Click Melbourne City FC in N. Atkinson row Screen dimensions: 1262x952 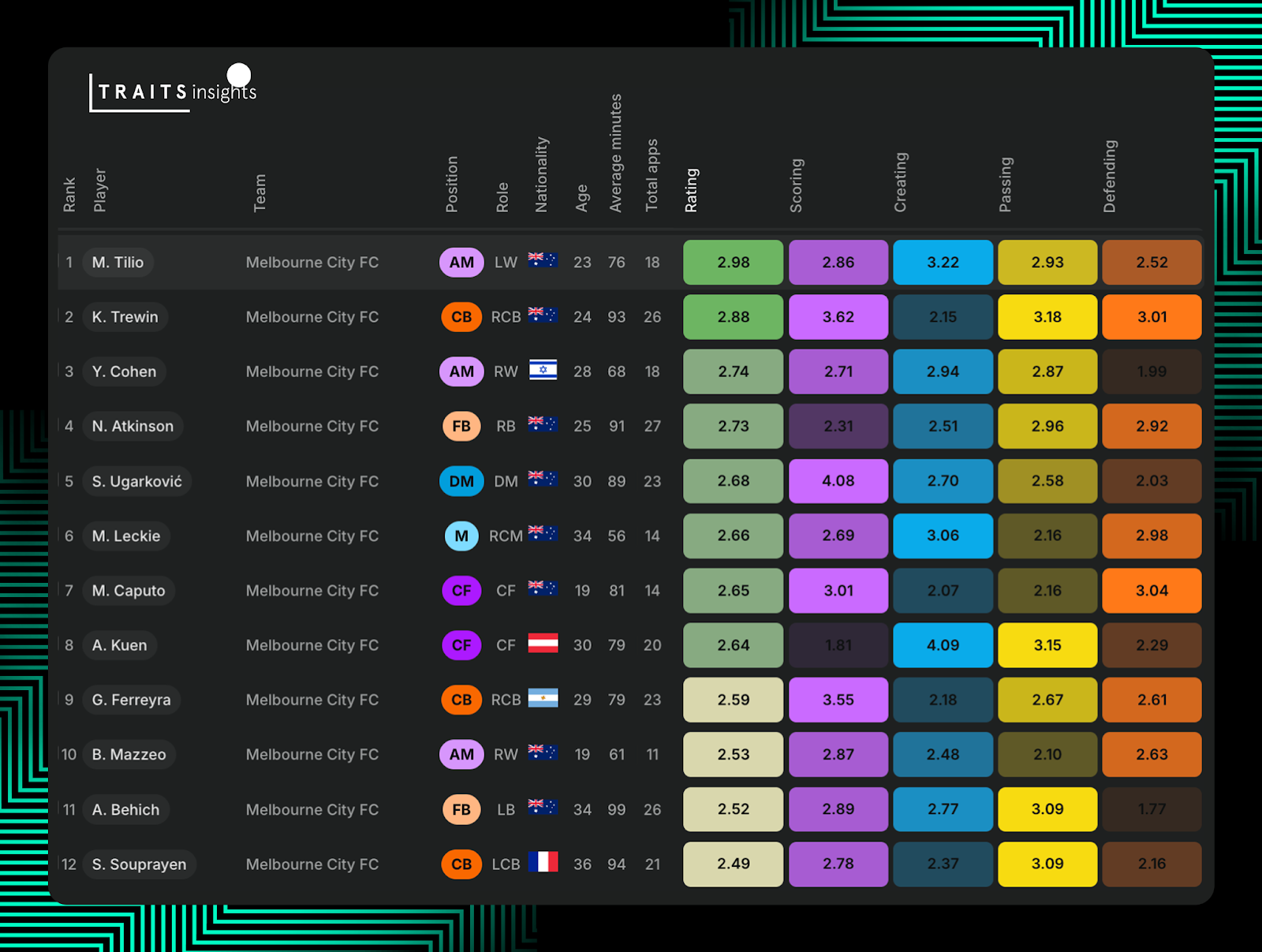tap(312, 426)
